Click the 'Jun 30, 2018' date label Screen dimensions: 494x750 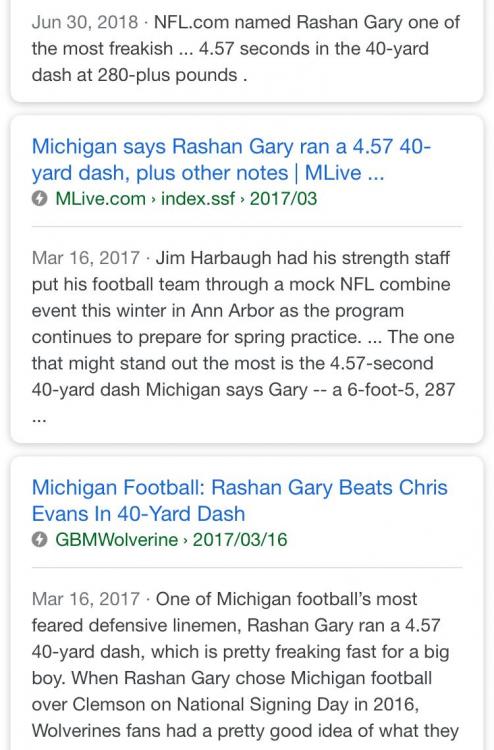tap(85, 22)
